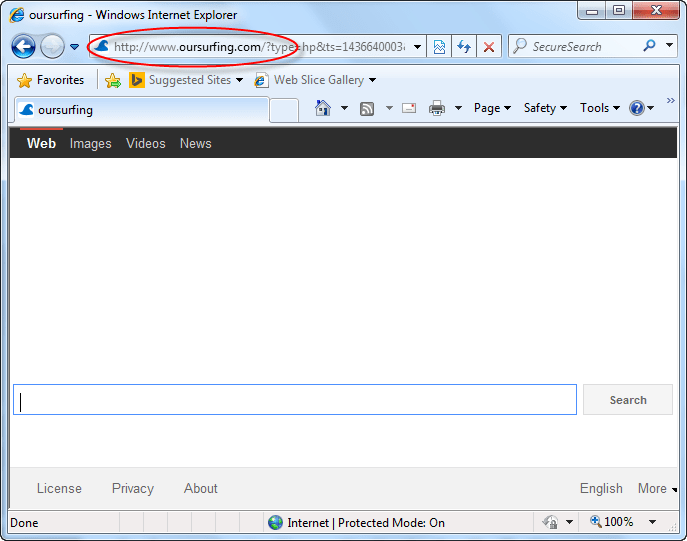Click the Forward navigation button
This screenshot has width=687, height=541.
point(52,46)
